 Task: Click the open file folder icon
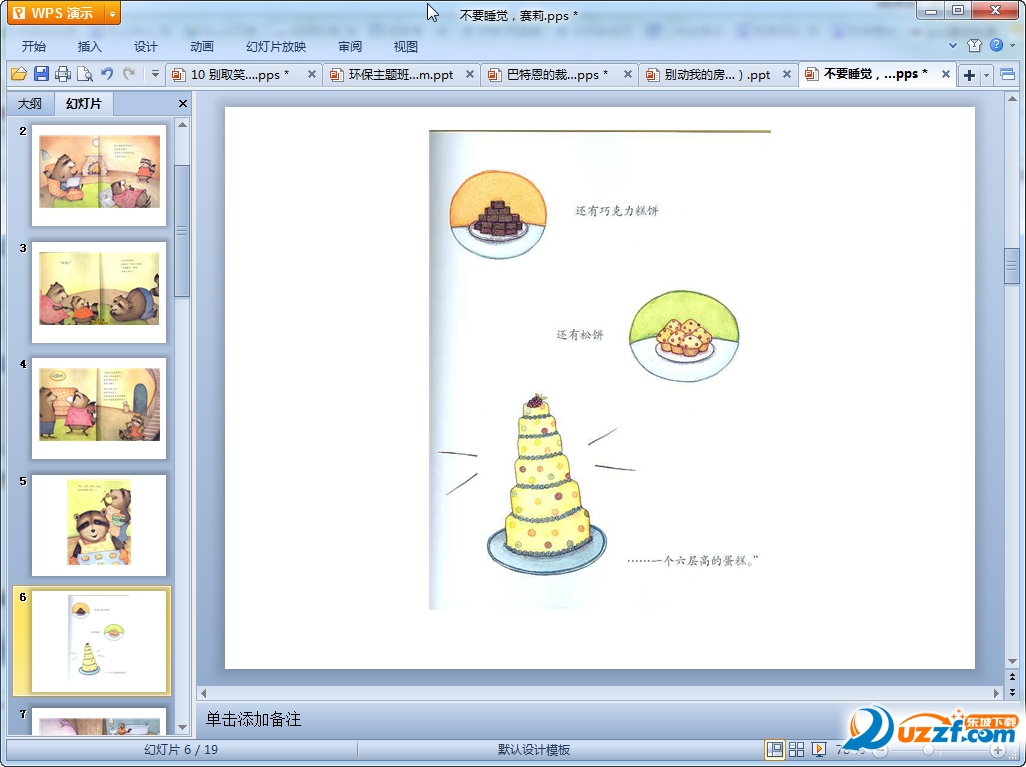click(18, 74)
